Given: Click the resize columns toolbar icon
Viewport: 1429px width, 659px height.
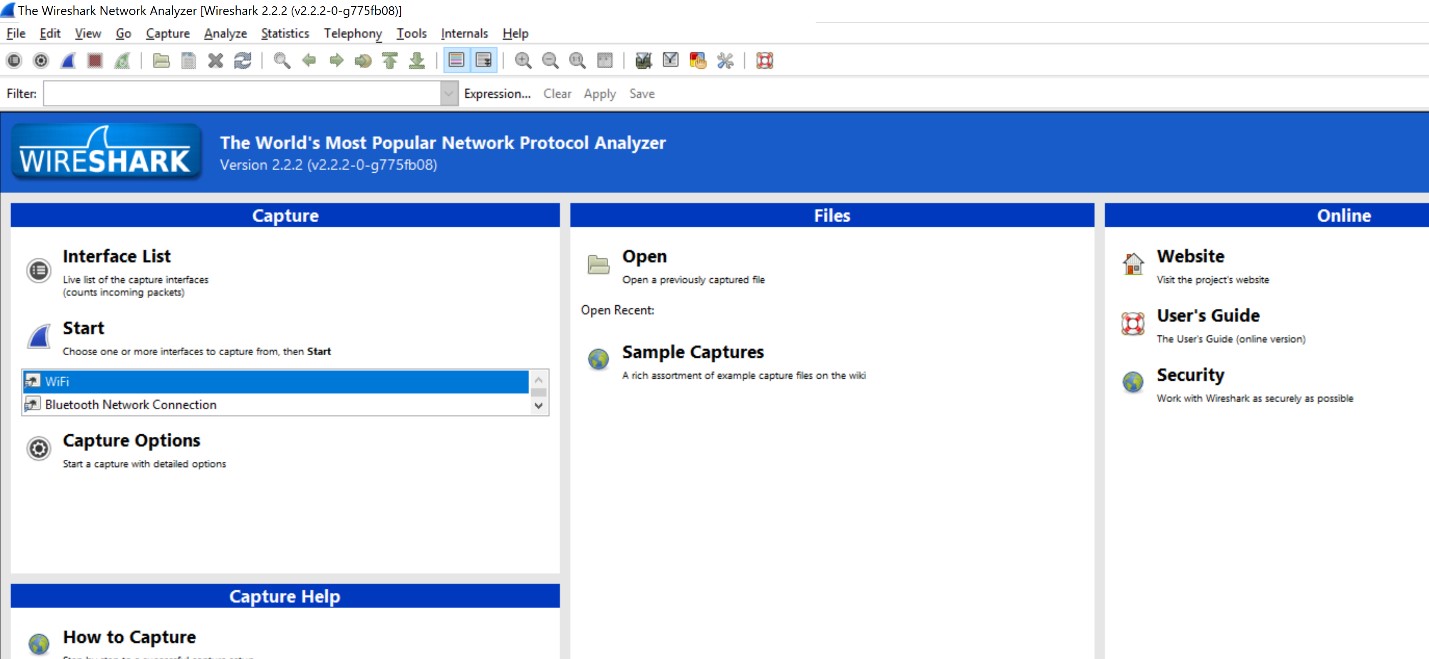Looking at the screenshot, I should click(604, 61).
